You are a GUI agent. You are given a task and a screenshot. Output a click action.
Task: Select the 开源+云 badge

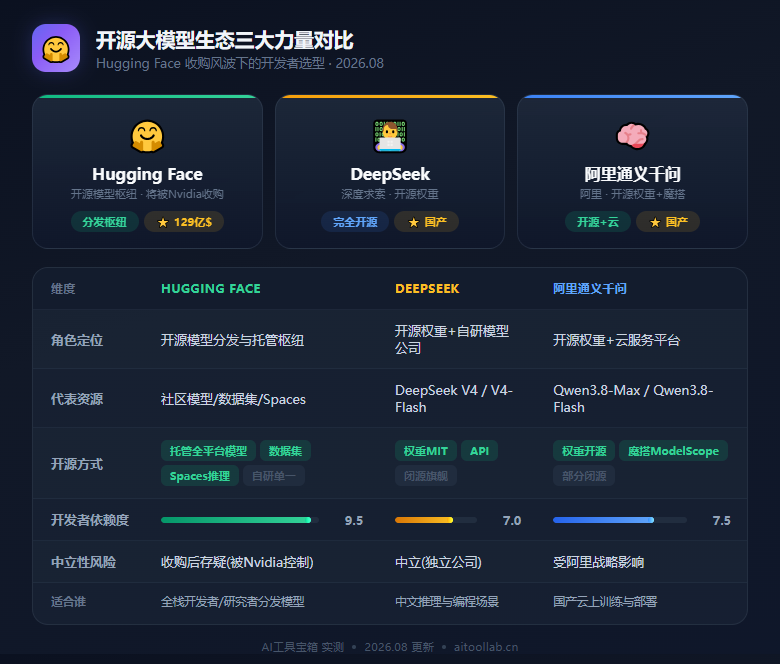[597, 222]
